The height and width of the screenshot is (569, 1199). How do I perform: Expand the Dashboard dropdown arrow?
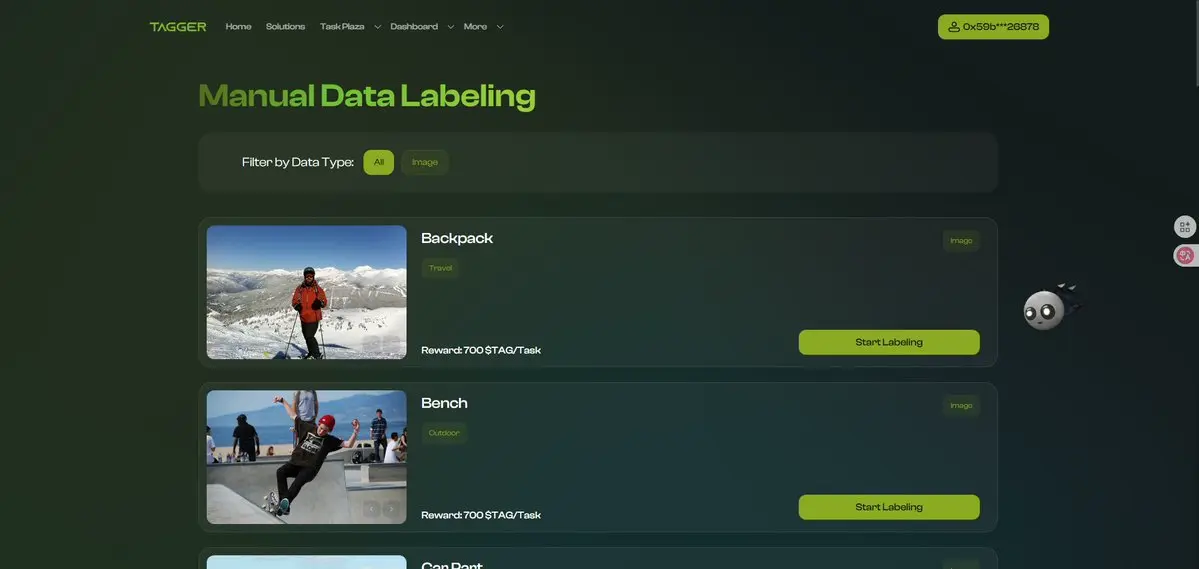450,28
